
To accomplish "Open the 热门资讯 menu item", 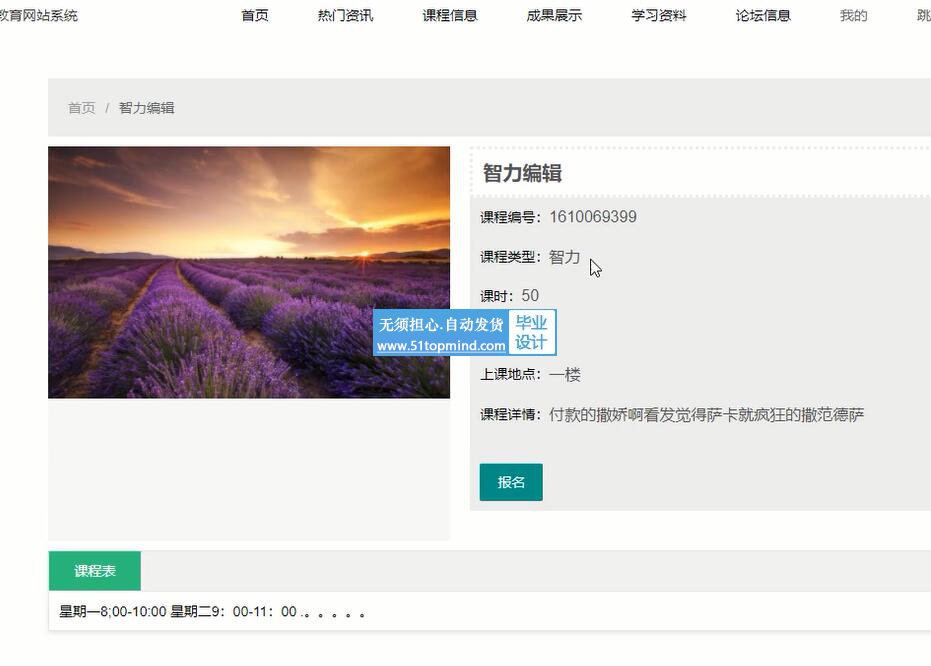I will click(x=346, y=15).
